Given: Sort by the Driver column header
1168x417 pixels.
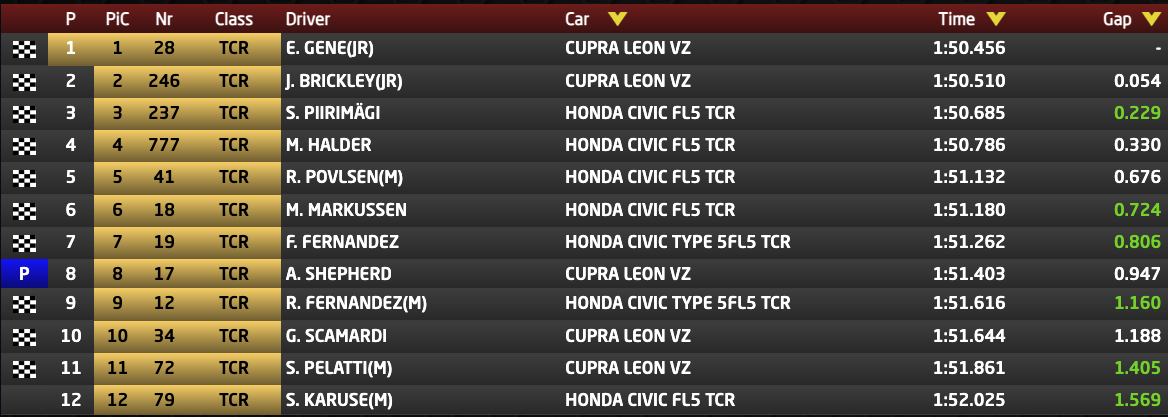Looking at the screenshot, I should pyautogui.click(x=308, y=18).
